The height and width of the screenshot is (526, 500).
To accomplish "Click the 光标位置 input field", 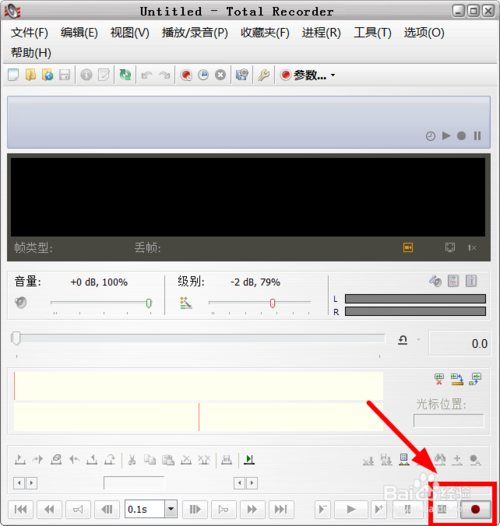I will pos(449,420).
